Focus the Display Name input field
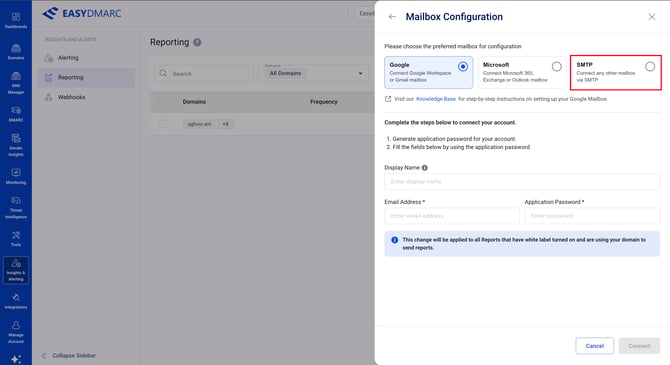This screenshot has height=365, width=670. click(522, 182)
